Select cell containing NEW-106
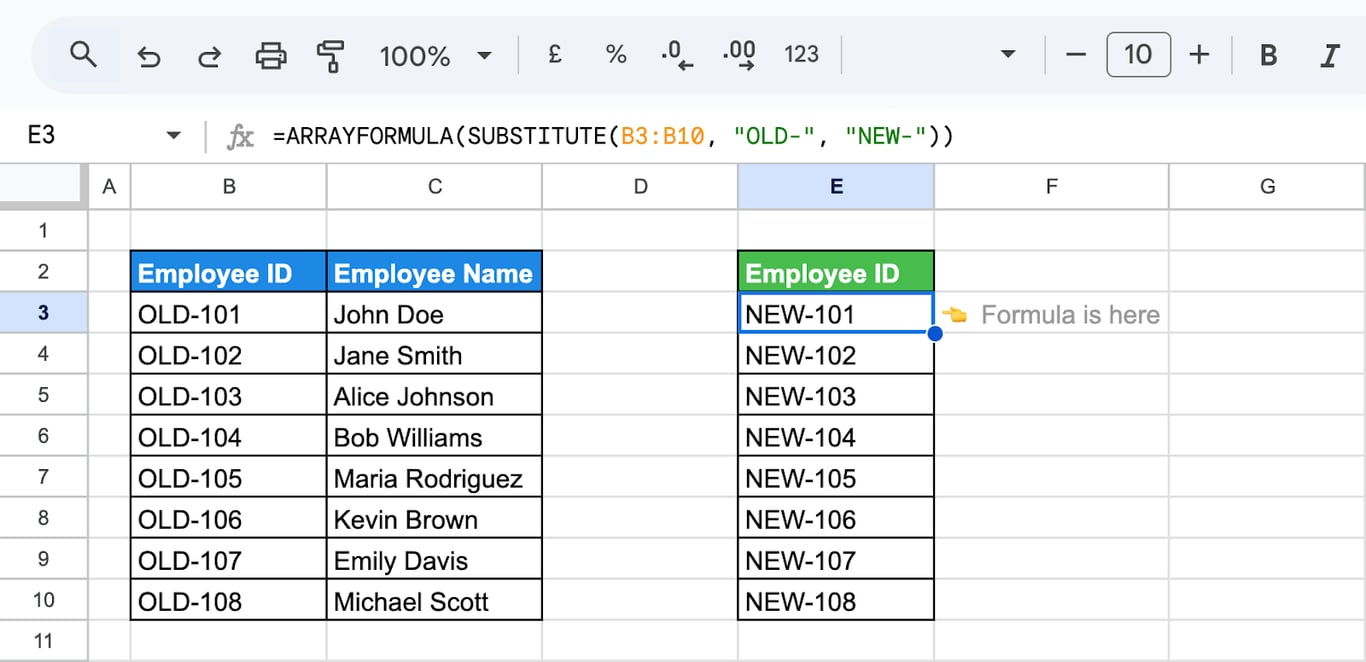1366x662 pixels. [x=836, y=518]
